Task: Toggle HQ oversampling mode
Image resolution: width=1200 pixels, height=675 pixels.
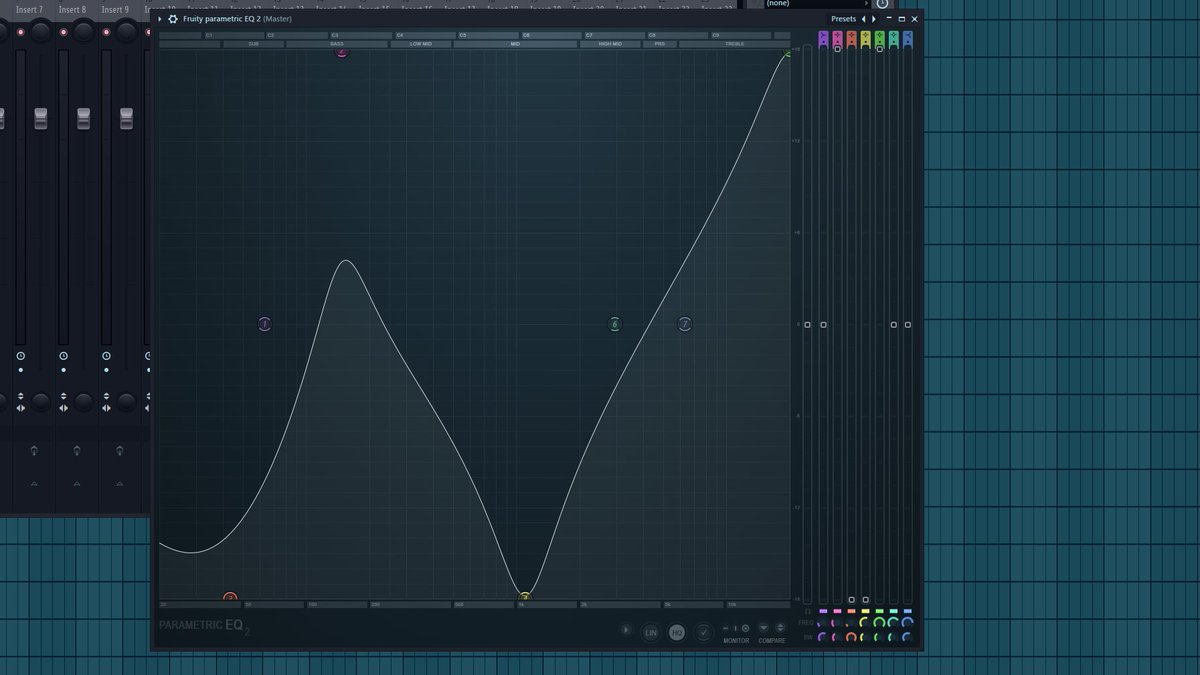Action: [x=677, y=631]
